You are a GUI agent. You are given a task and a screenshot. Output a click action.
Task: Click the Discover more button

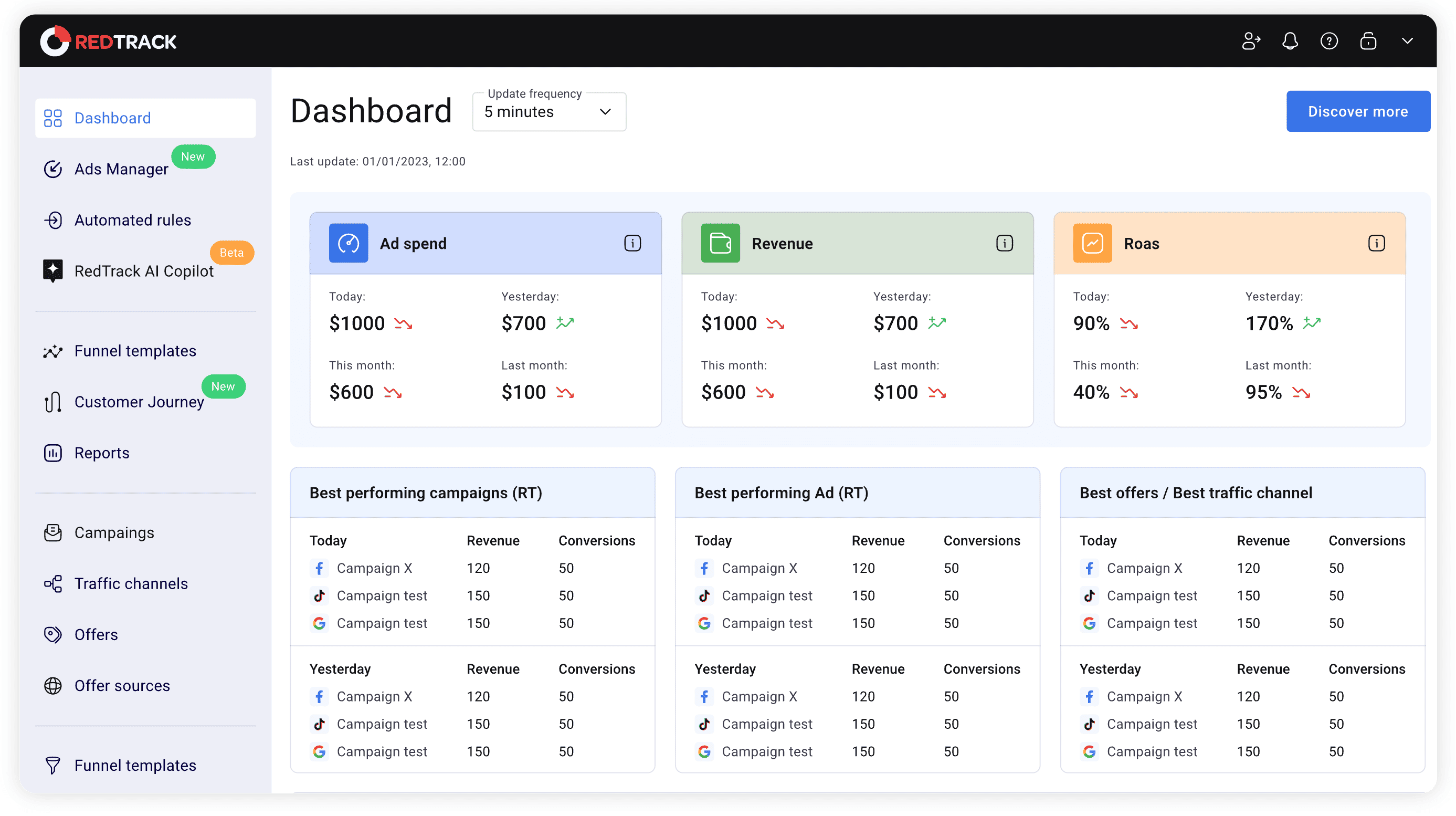(x=1358, y=111)
